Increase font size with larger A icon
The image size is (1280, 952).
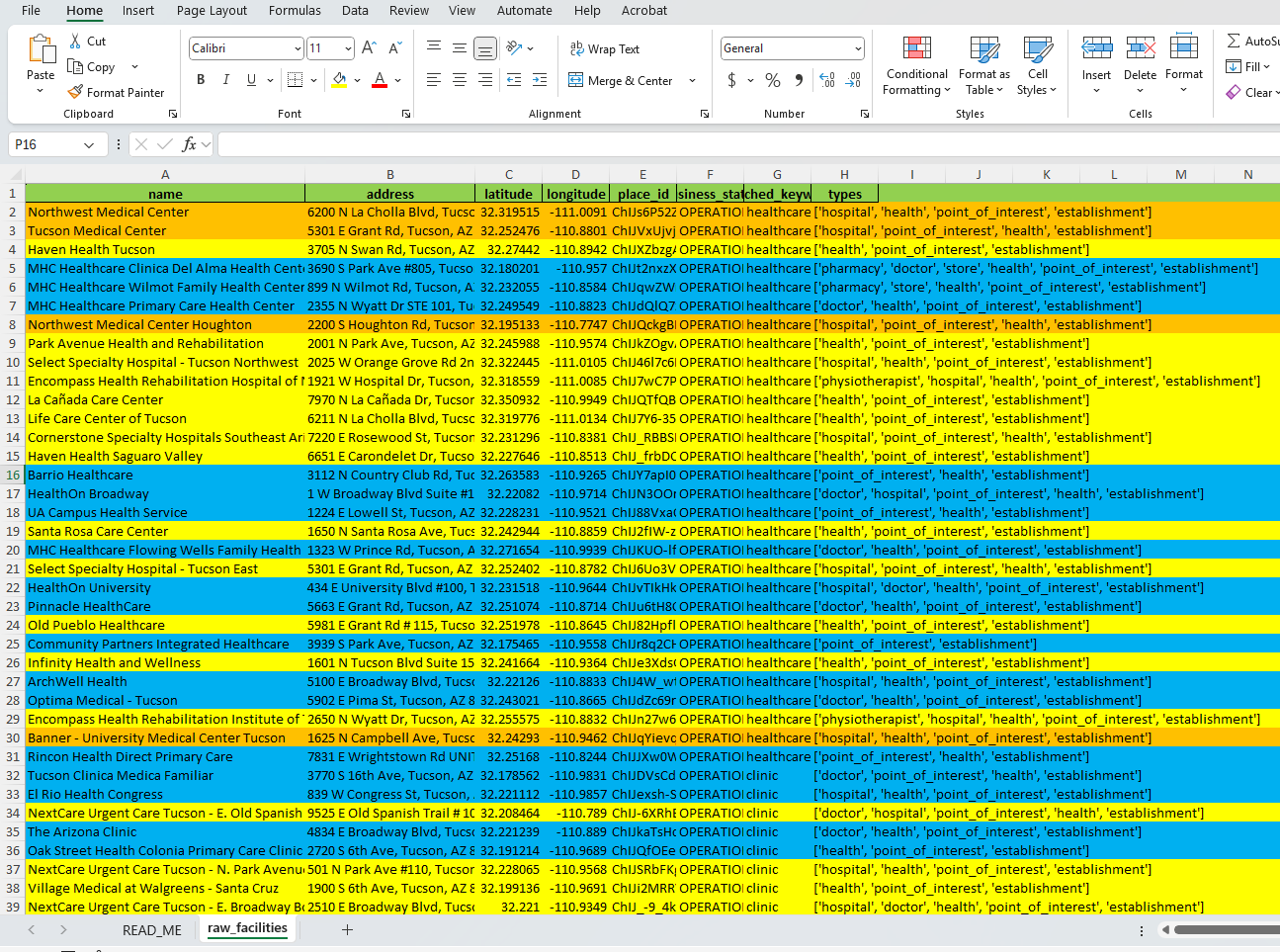point(369,47)
